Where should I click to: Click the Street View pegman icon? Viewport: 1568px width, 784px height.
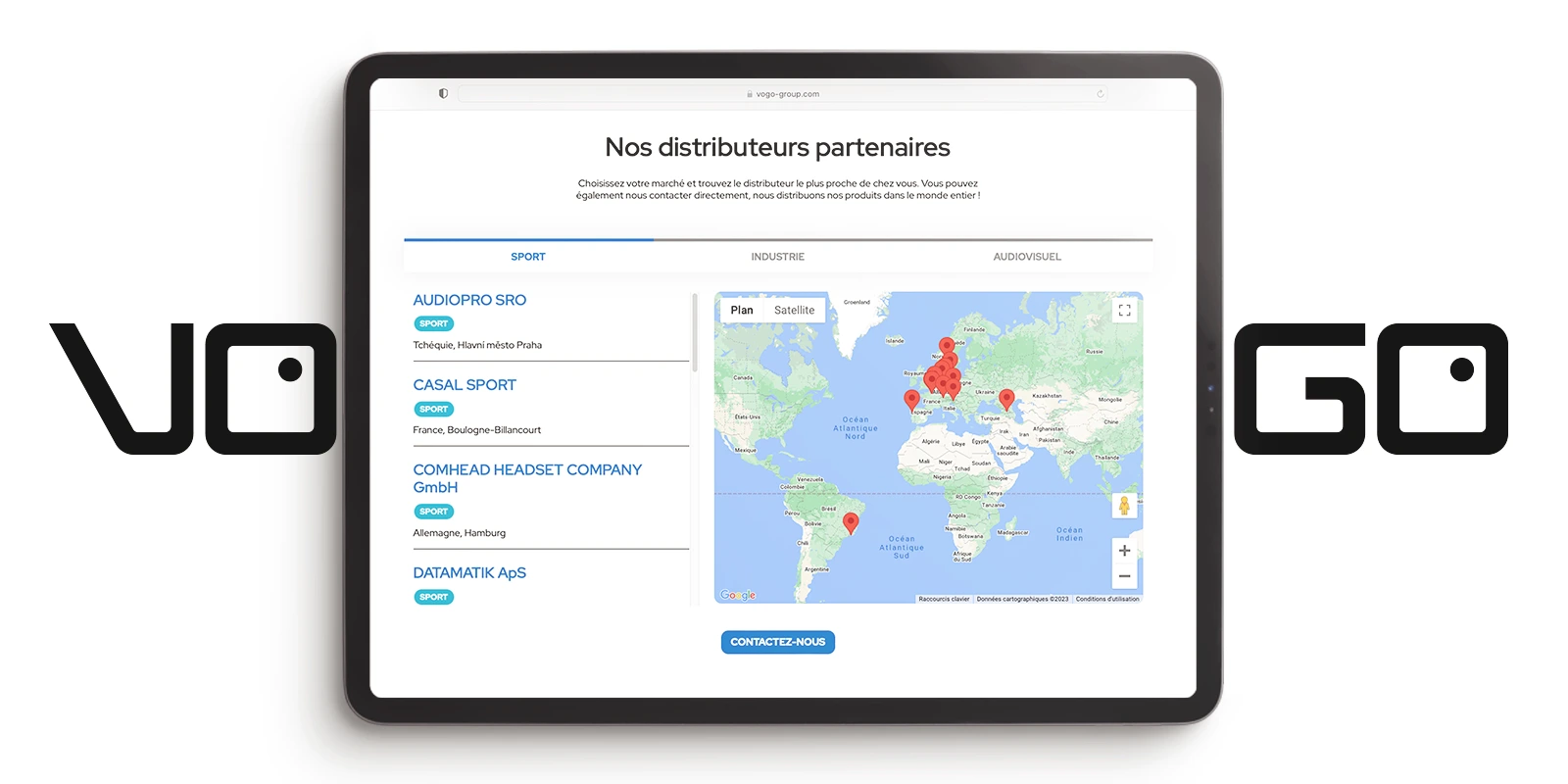(x=1124, y=506)
